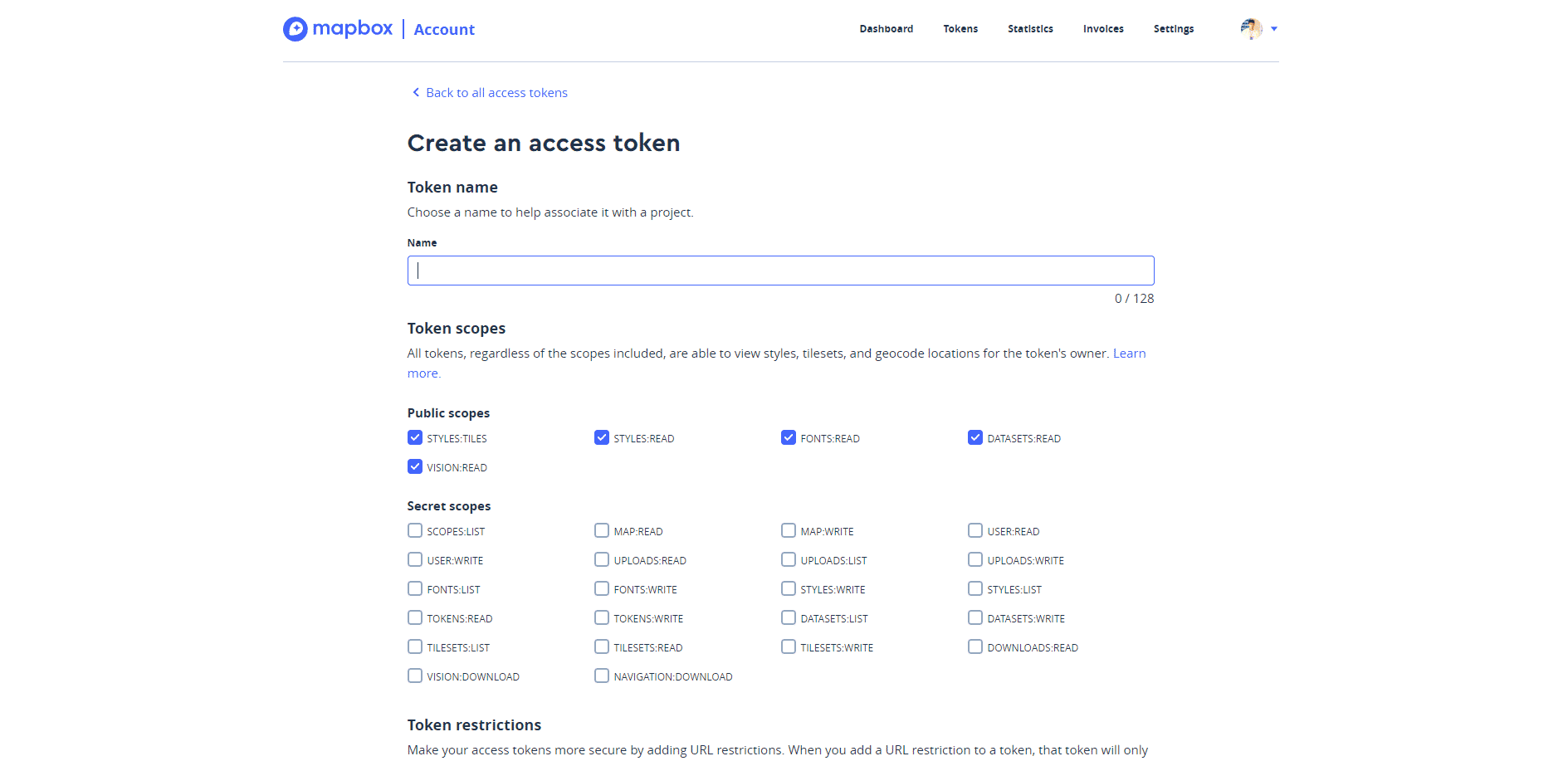Enable the SCOPES:LIST secret scope

(415, 530)
